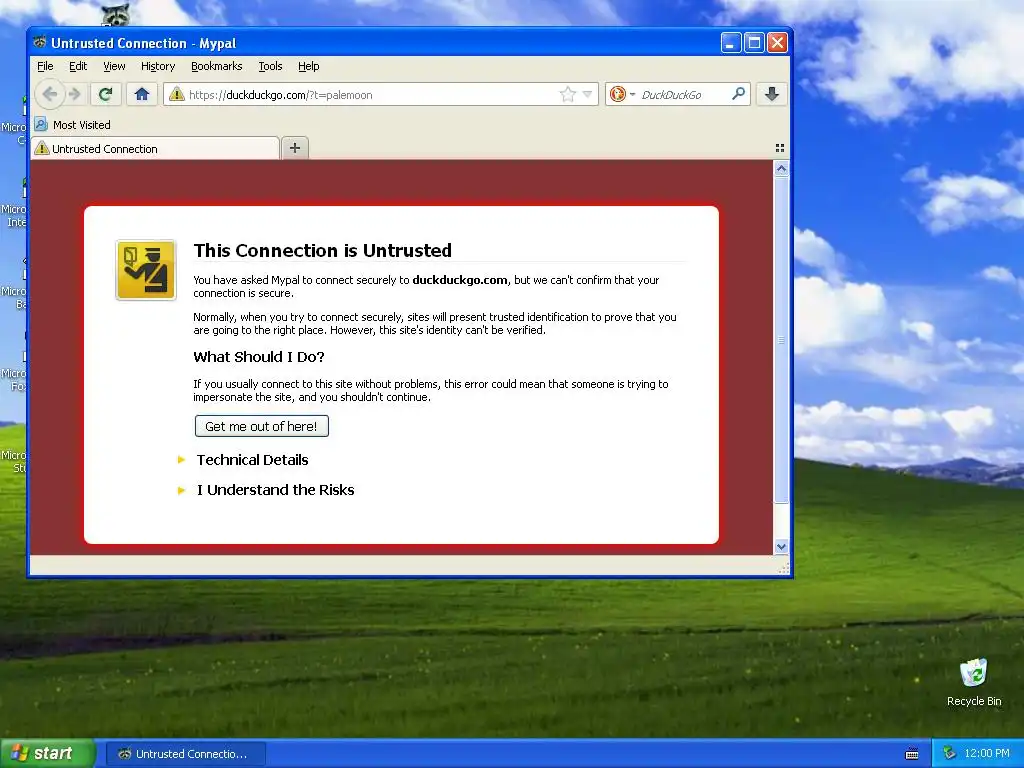Click the Mypal raccoon title bar icon
The width and height of the screenshot is (1024, 768).
pyautogui.click(x=40, y=42)
